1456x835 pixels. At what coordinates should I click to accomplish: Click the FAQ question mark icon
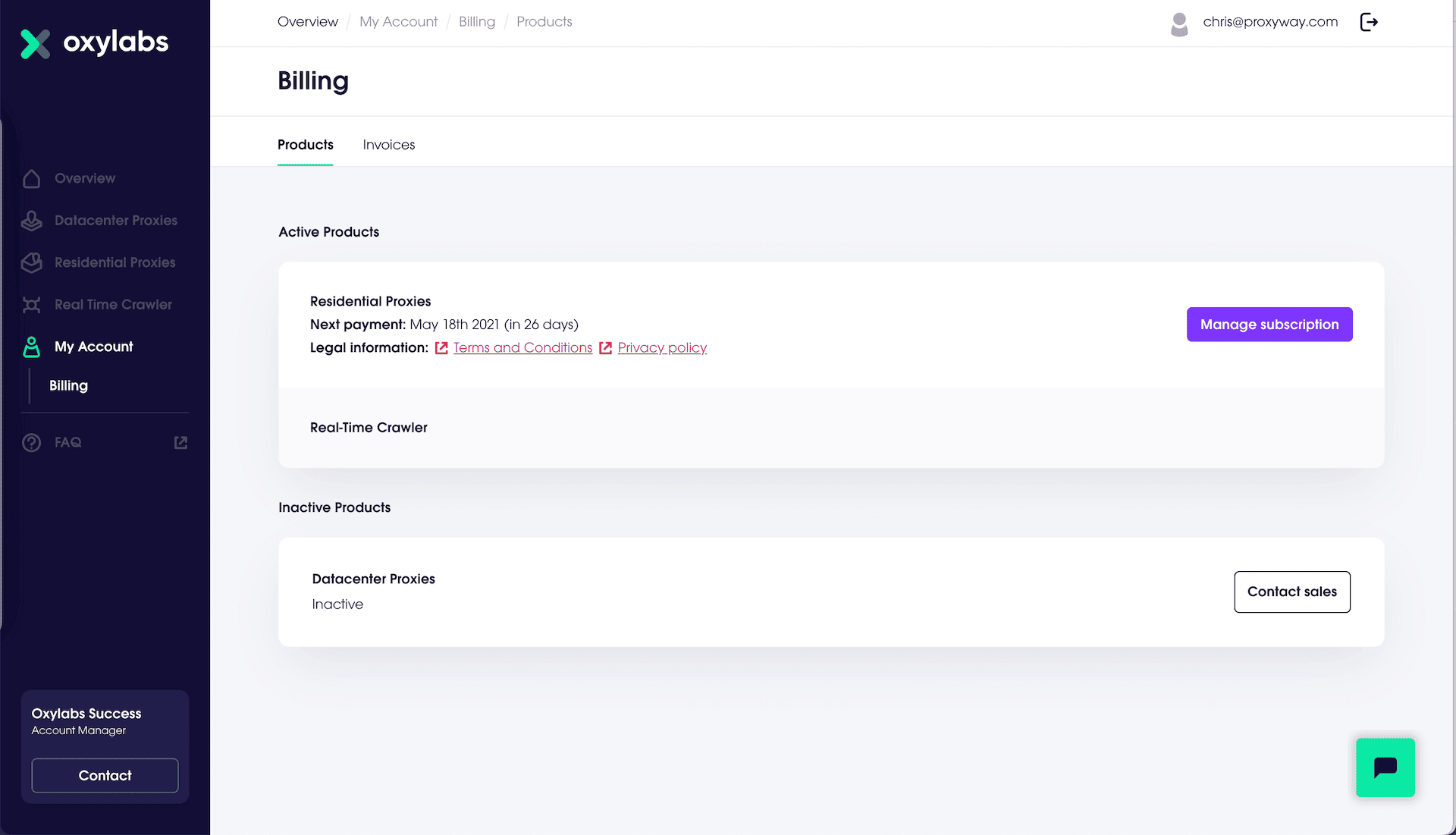[x=31, y=442]
